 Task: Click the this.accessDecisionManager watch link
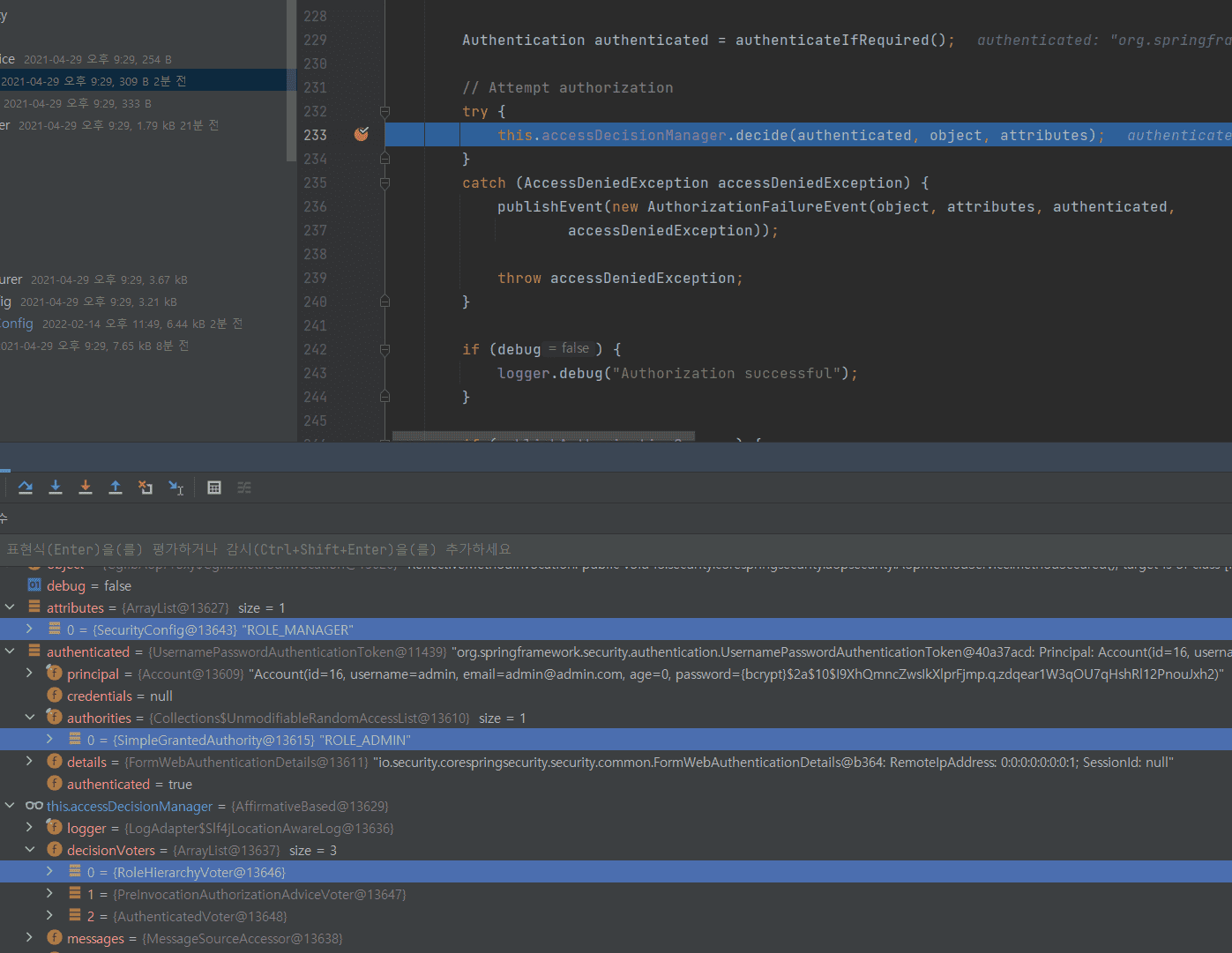coord(130,807)
